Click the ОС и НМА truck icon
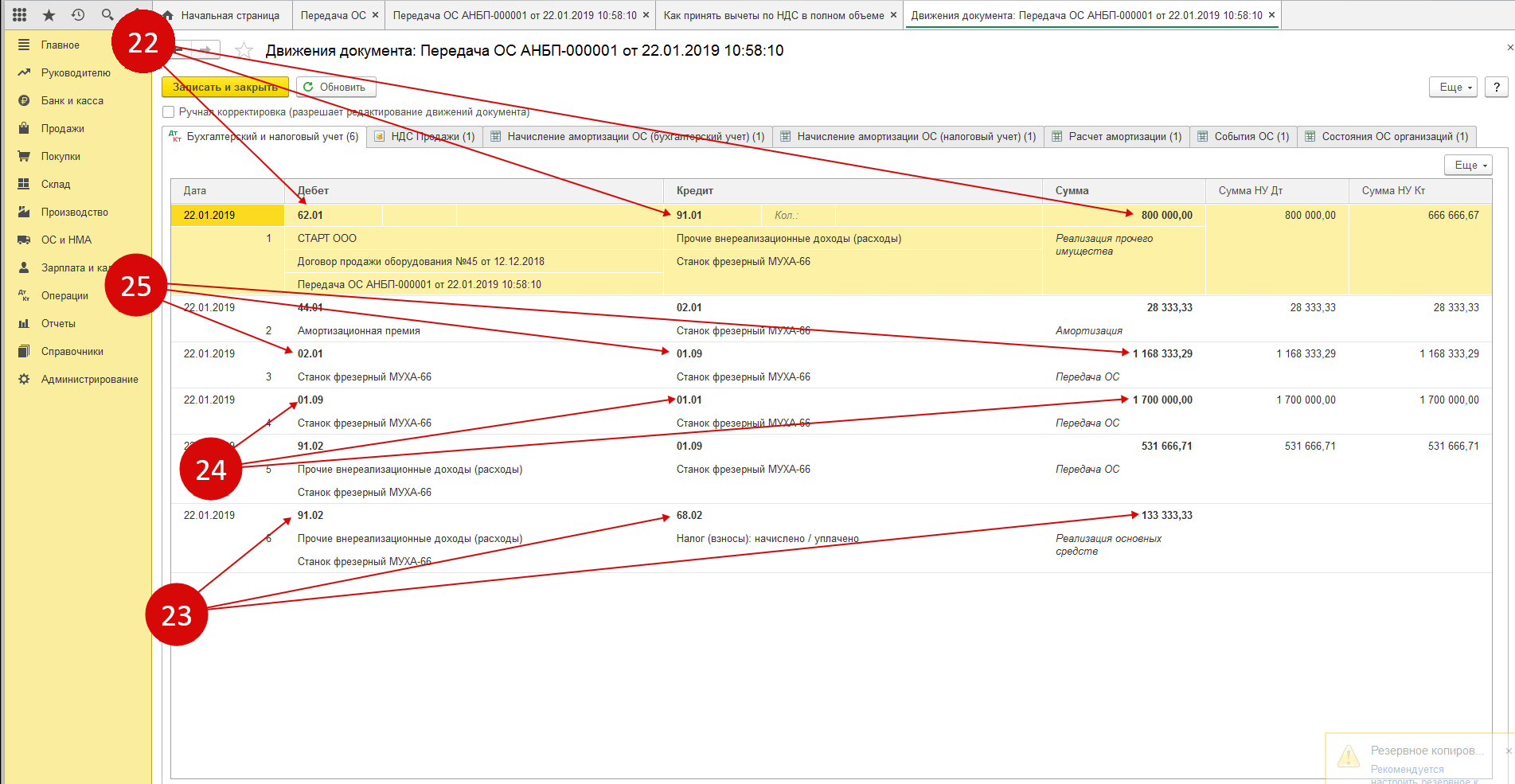Image resolution: width=1515 pixels, height=784 pixels. coord(24,240)
